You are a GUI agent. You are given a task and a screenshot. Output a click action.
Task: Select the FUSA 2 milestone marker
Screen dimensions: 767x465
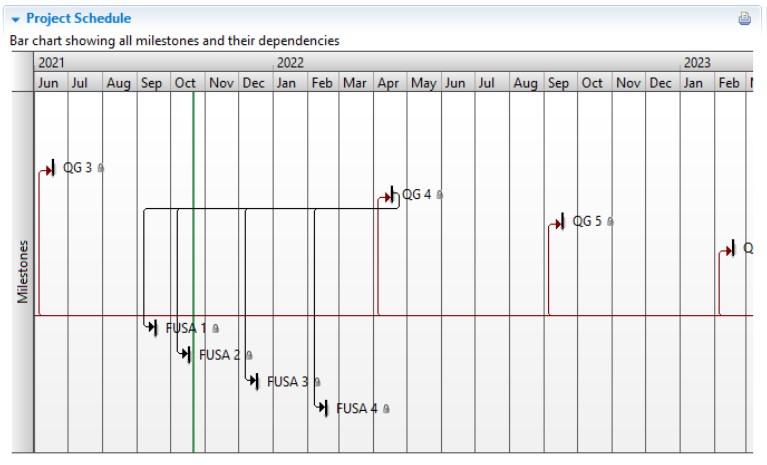(189, 354)
